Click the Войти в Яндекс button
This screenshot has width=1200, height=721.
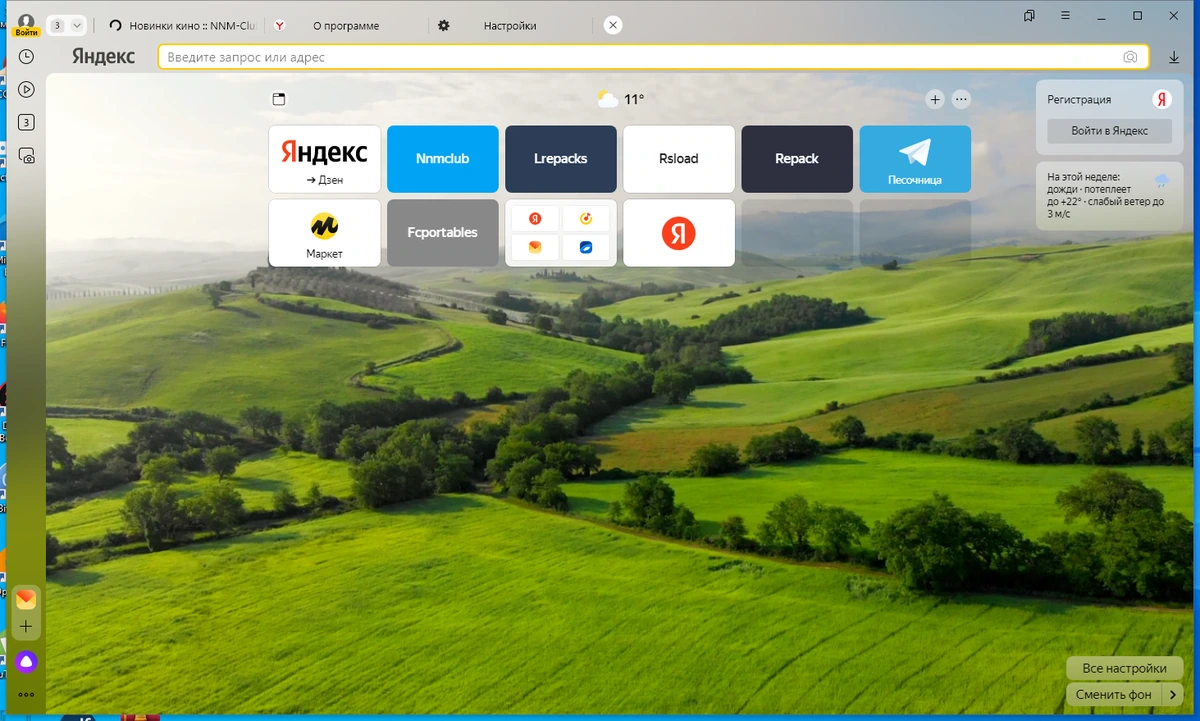(1110, 130)
